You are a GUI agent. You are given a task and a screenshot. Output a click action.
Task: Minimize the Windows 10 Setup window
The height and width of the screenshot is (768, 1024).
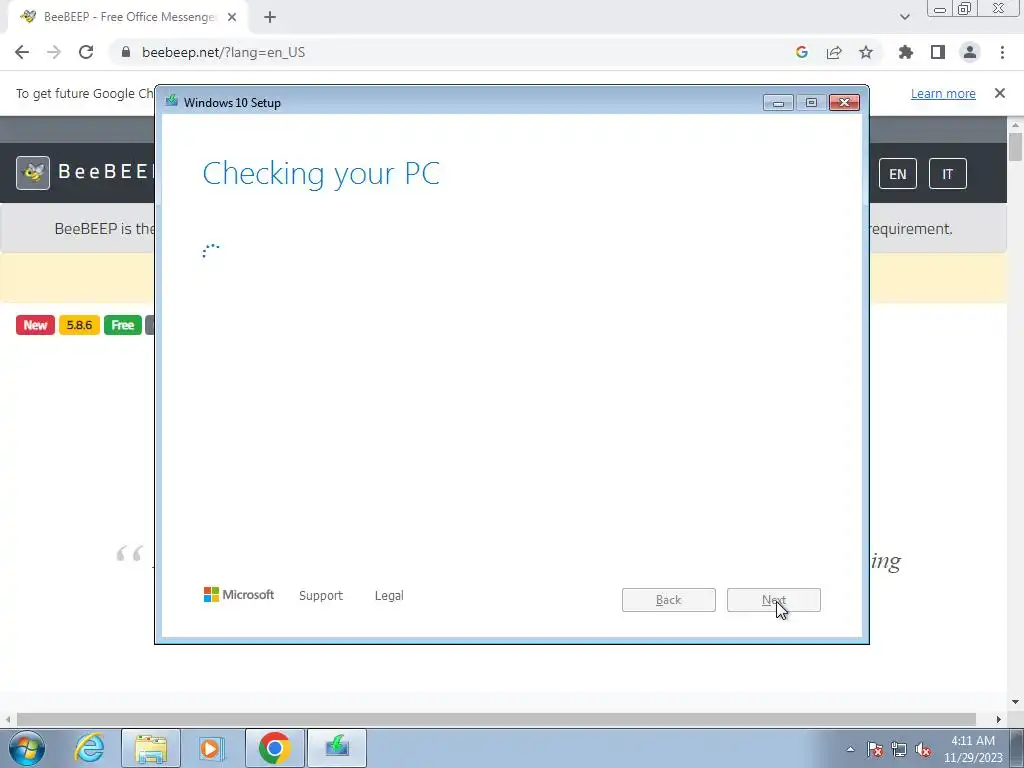pos(778,103)
